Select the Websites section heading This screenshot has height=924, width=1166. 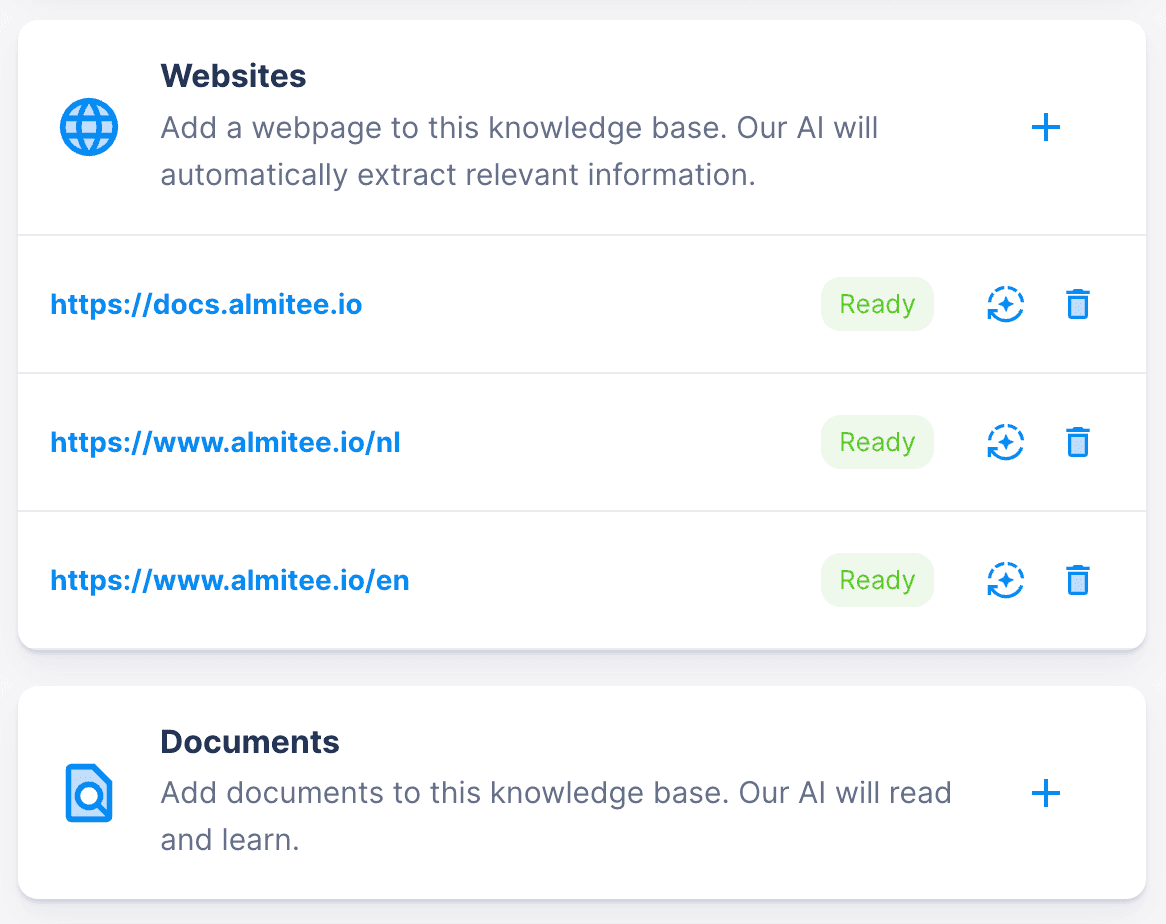(233, 75)
